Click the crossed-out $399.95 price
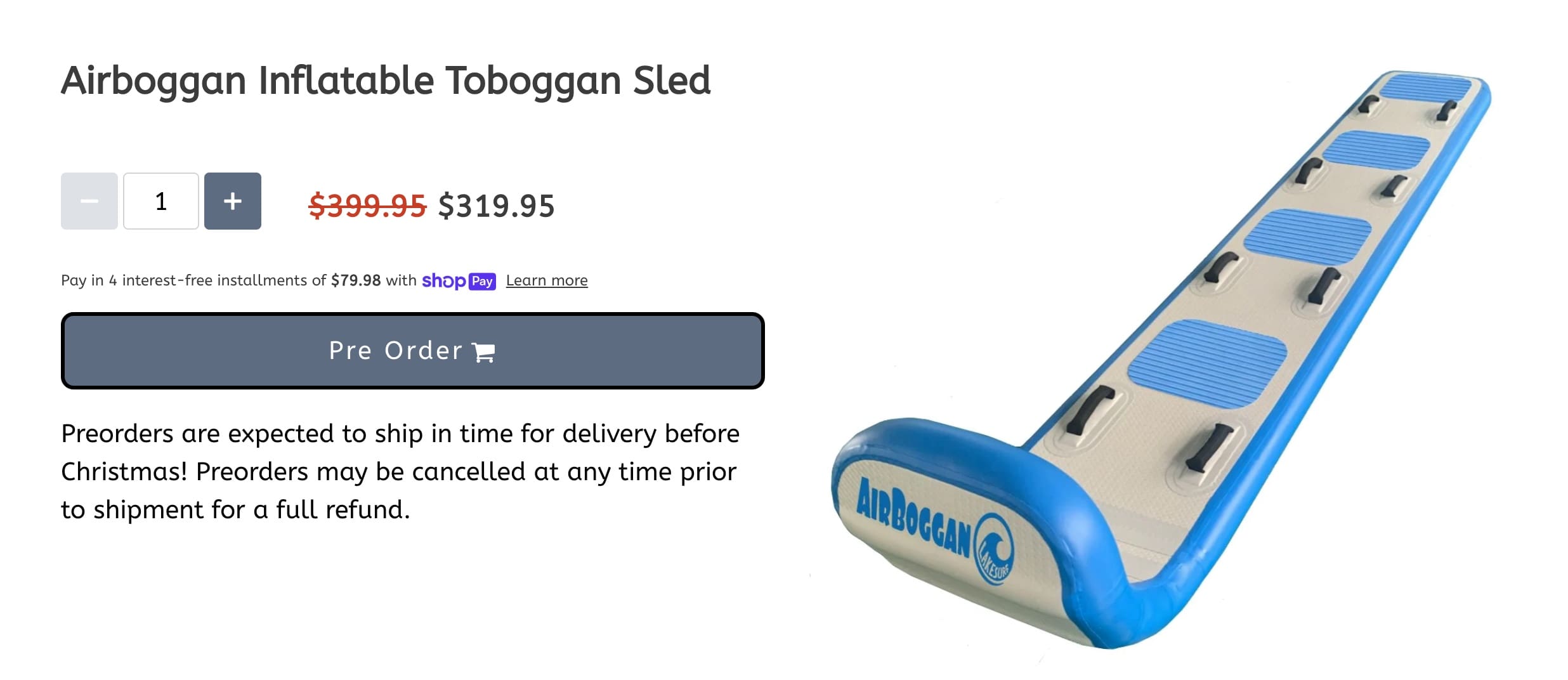Screen dimensions: 1568x680 click(367, 206)
